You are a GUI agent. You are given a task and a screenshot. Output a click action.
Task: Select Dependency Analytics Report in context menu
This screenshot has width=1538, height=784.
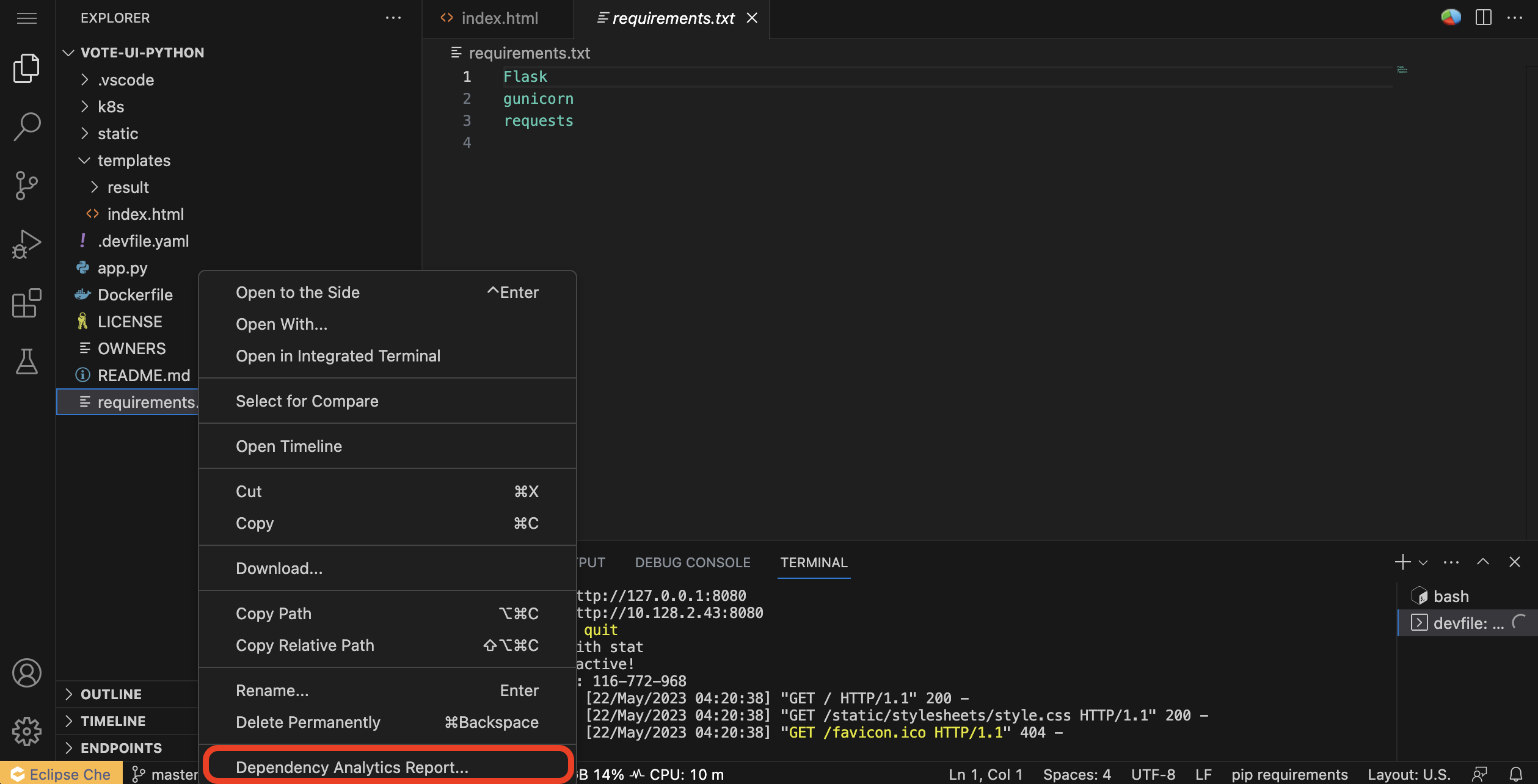352,767
